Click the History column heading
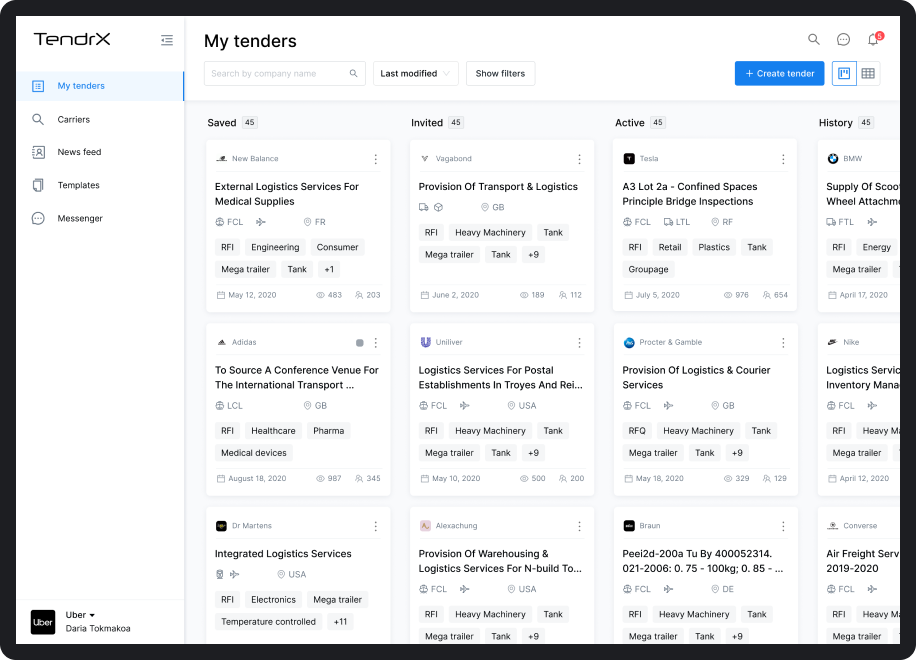Image resolution: width=916 pixels, height=660 pixels. [x=835, y=123]
